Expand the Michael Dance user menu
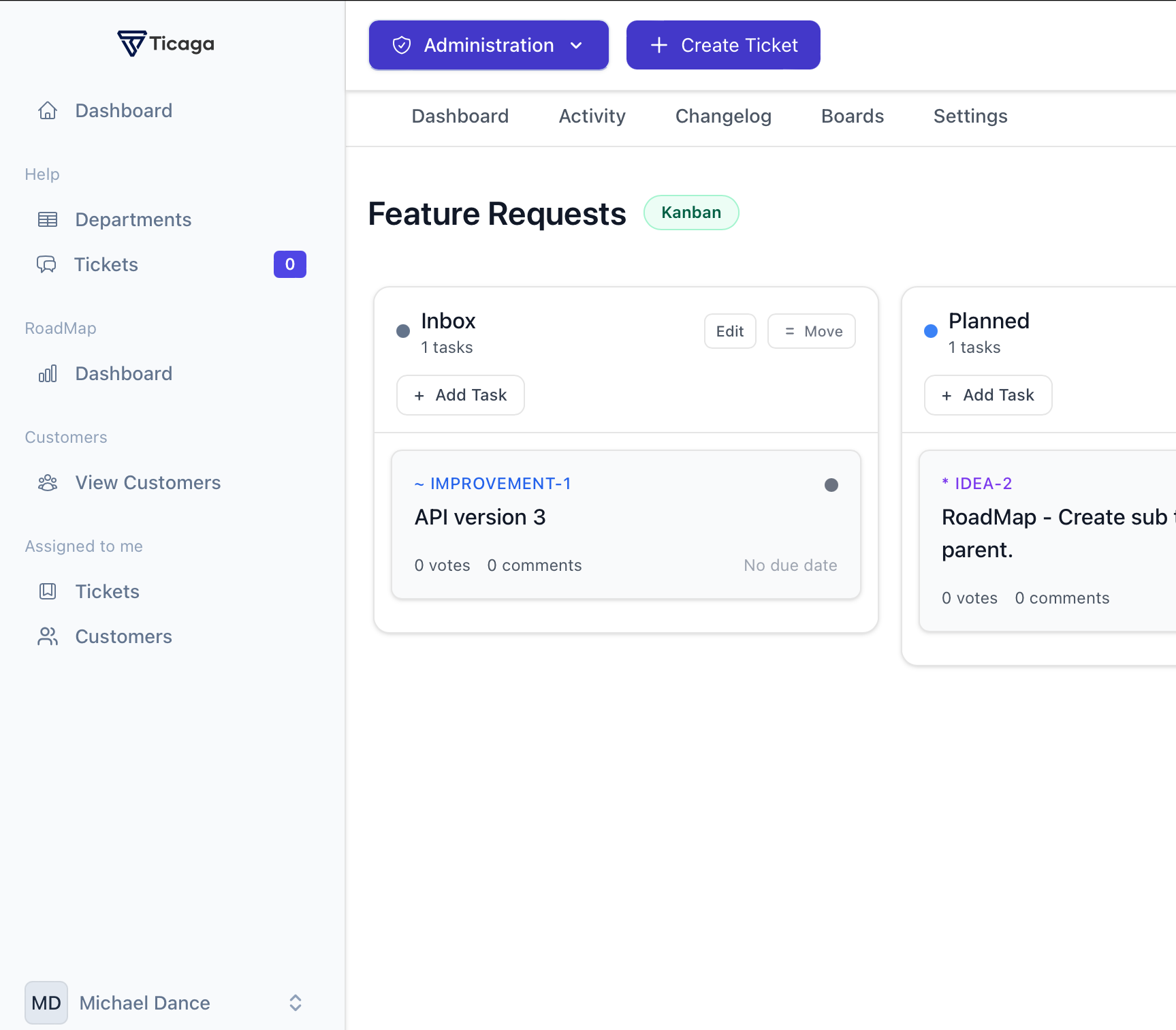The width and height of the screenshot is (1176, 1030). coord(295,1003)
